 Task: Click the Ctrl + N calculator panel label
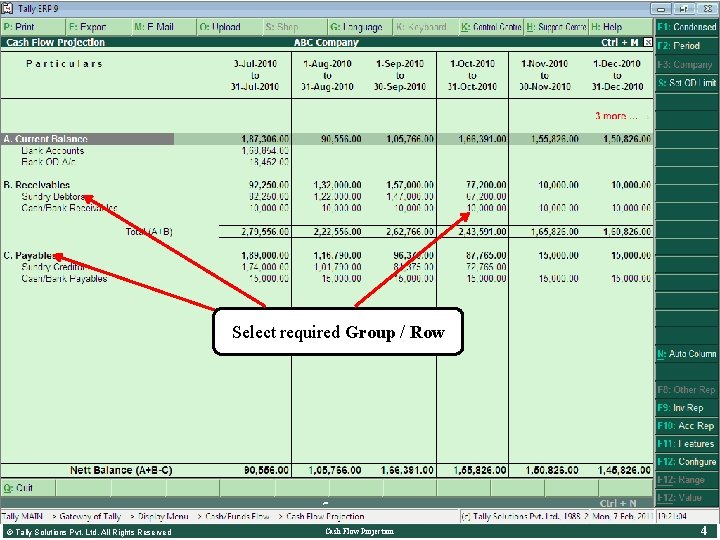[x=618, y=504]
